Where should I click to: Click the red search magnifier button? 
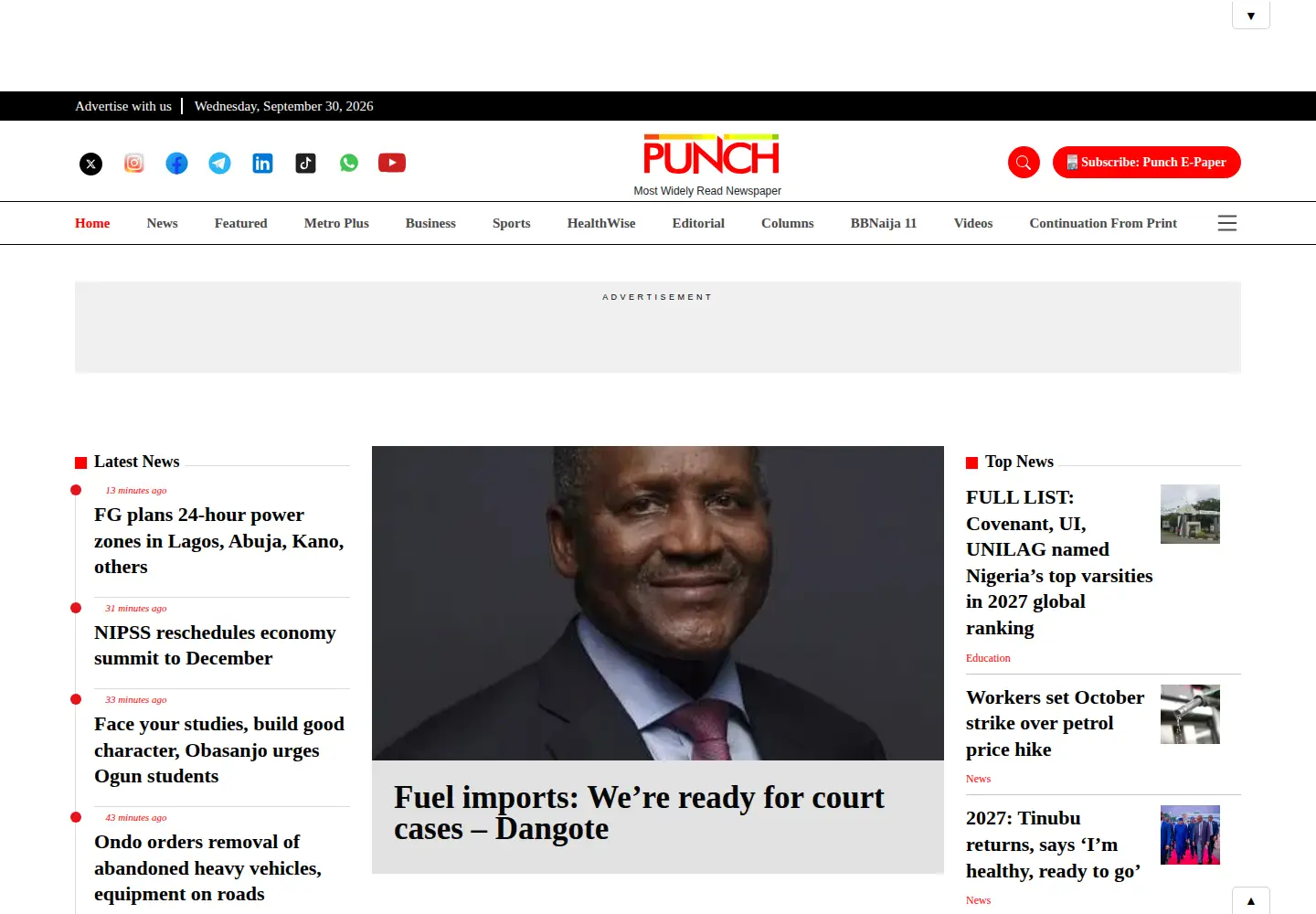click(1024, 163)
